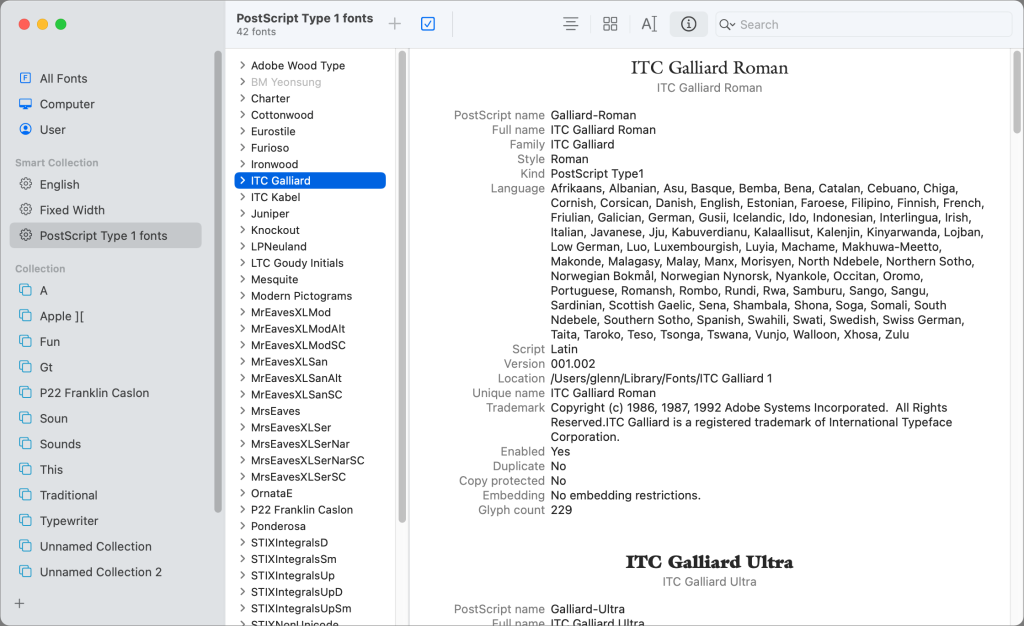Click the gear icon beside PostScript Type 1 fonts
Viewport: 1024px width, 626px height.
click(x=25, y=235)
